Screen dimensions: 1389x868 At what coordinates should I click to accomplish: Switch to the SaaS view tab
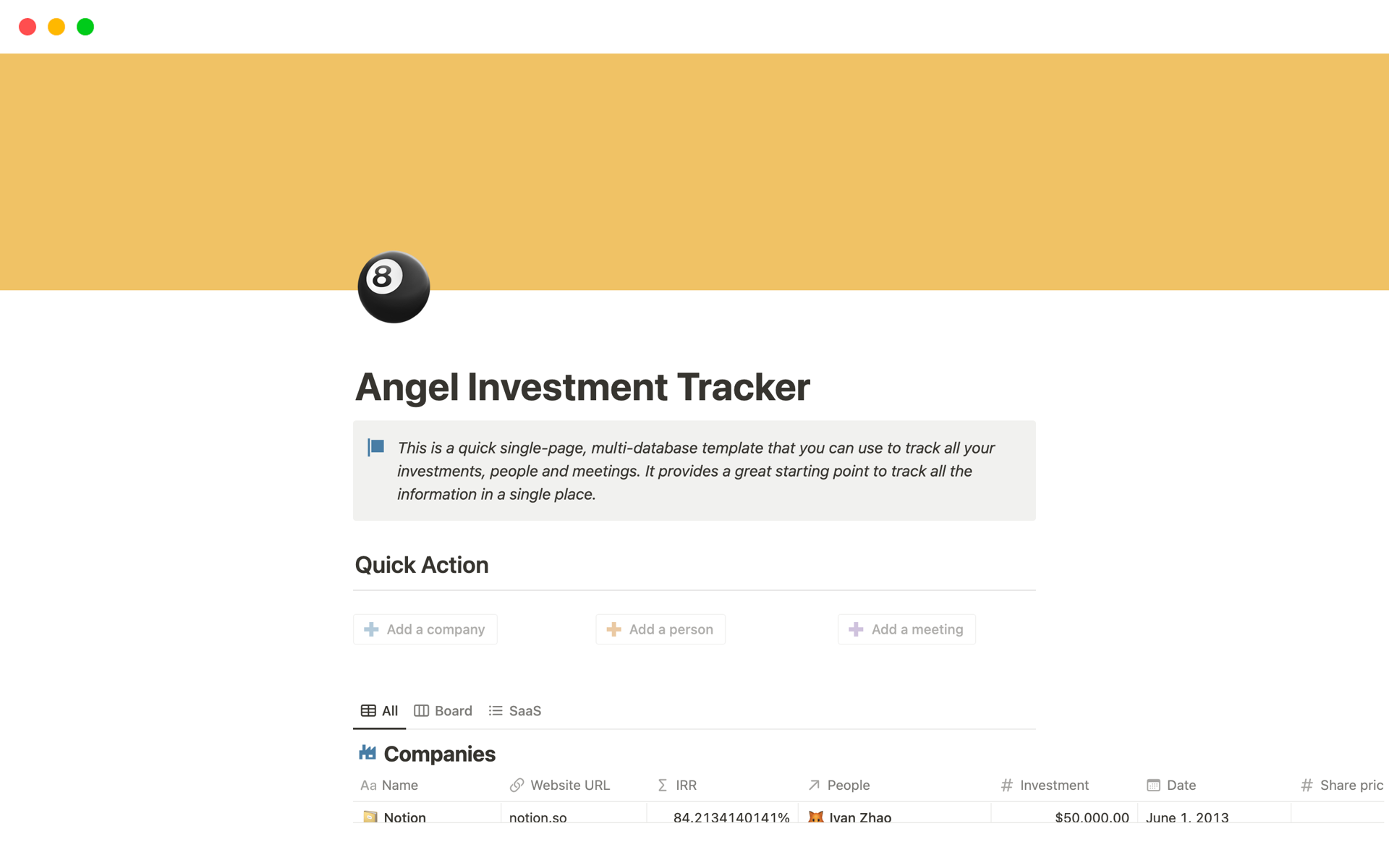coord(515,711)
